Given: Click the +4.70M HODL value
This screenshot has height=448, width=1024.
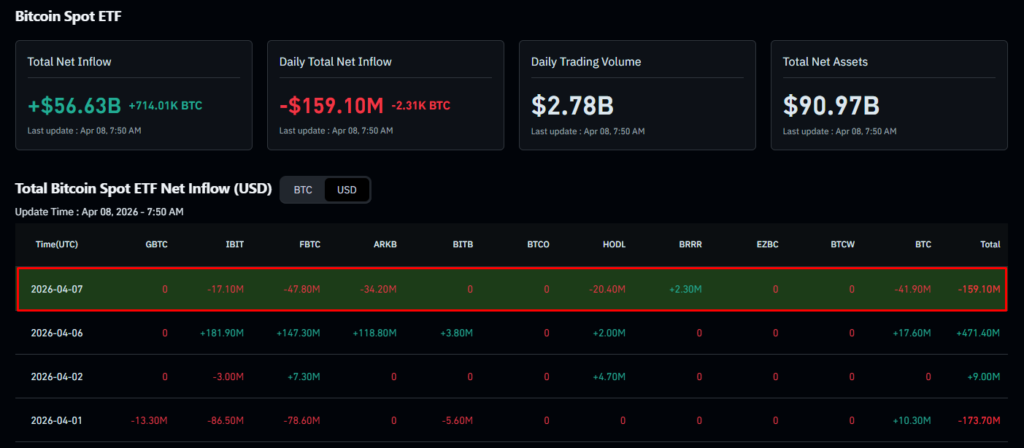Looking at the screenshot, I should point(609,377).
